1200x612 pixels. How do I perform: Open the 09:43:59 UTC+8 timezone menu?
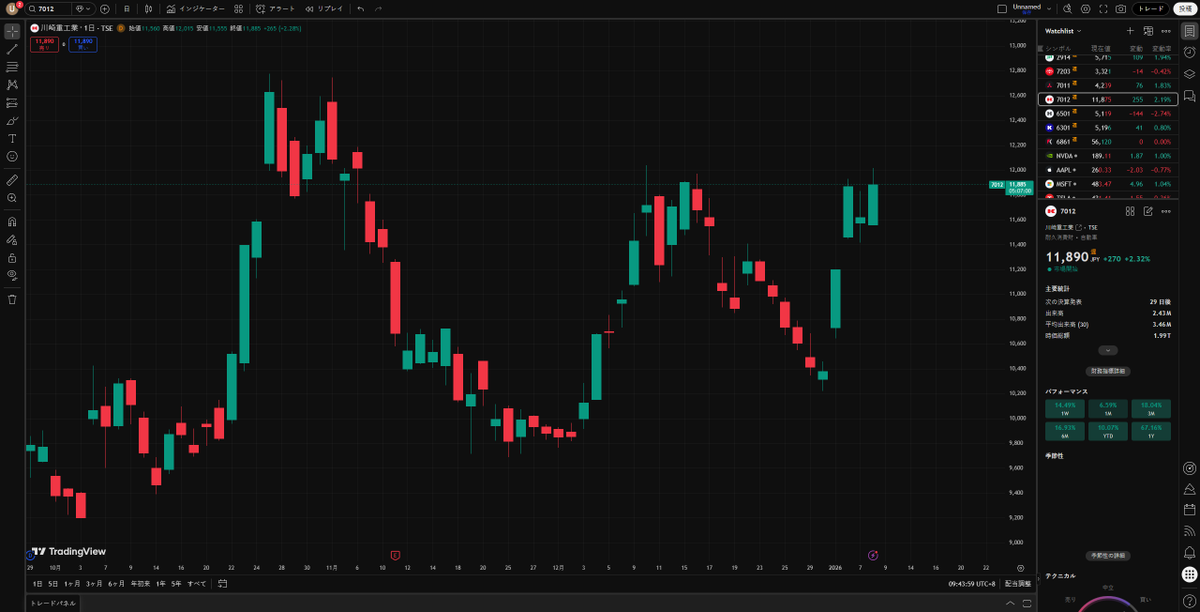click(970, 583)
